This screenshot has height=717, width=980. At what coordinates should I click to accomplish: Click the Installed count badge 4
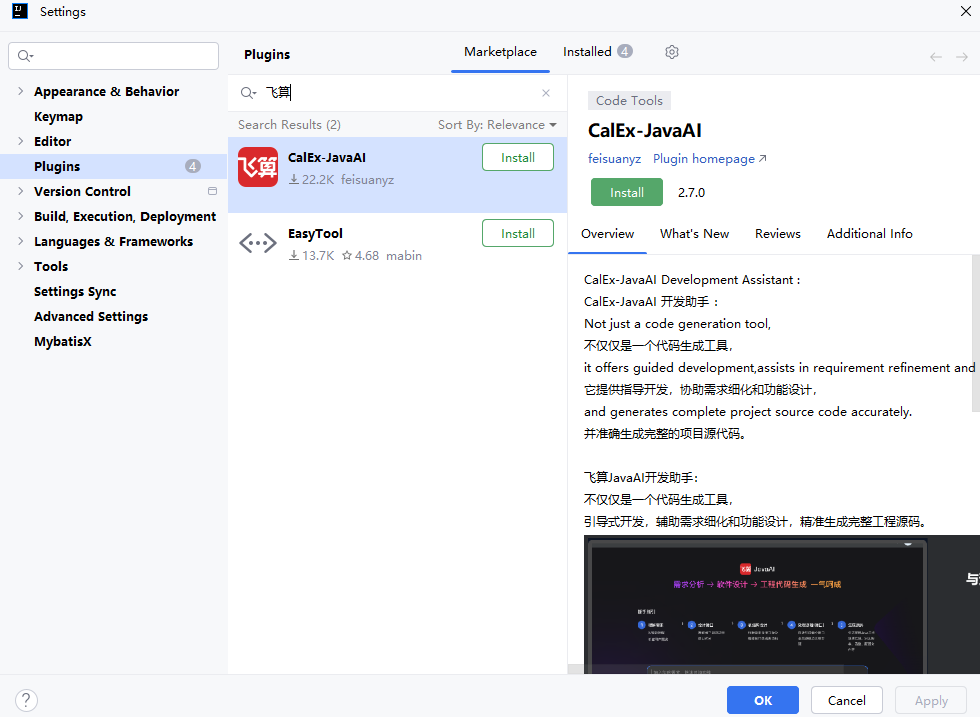pos(625,51)
